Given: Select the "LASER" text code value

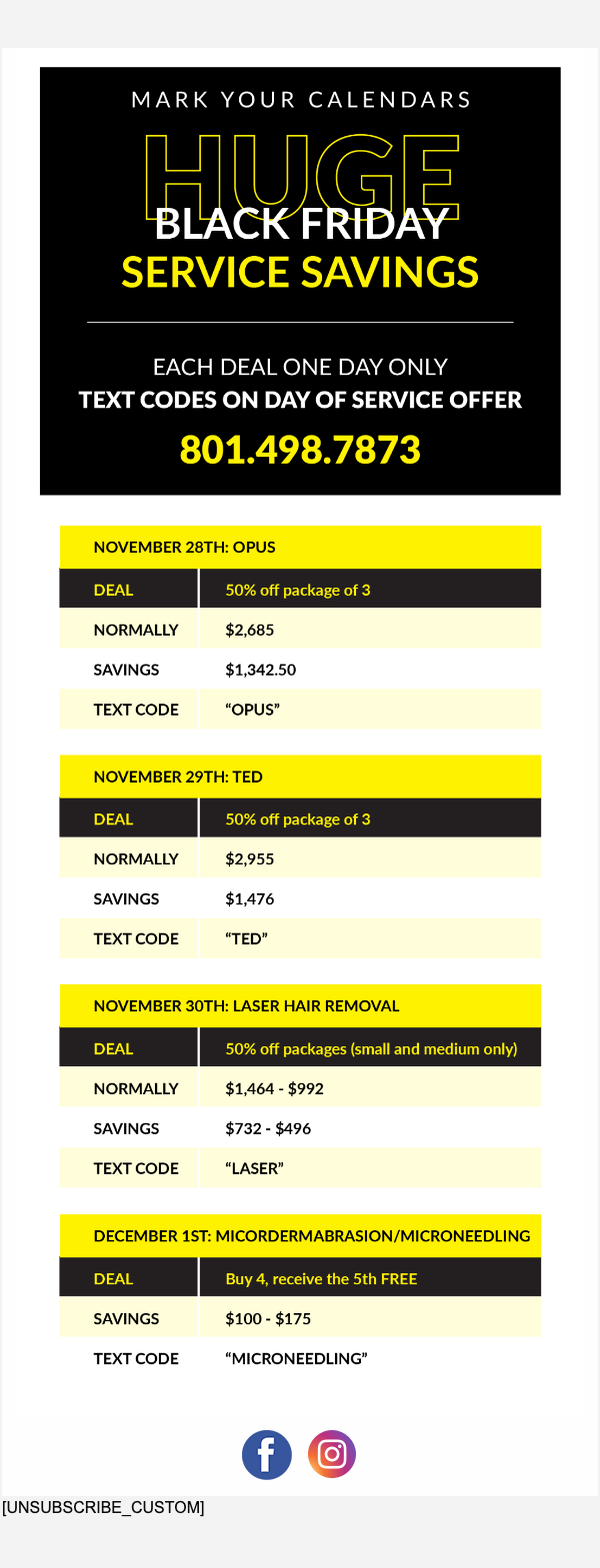Looking at the screenshot, I should (x=254, y=1168).
